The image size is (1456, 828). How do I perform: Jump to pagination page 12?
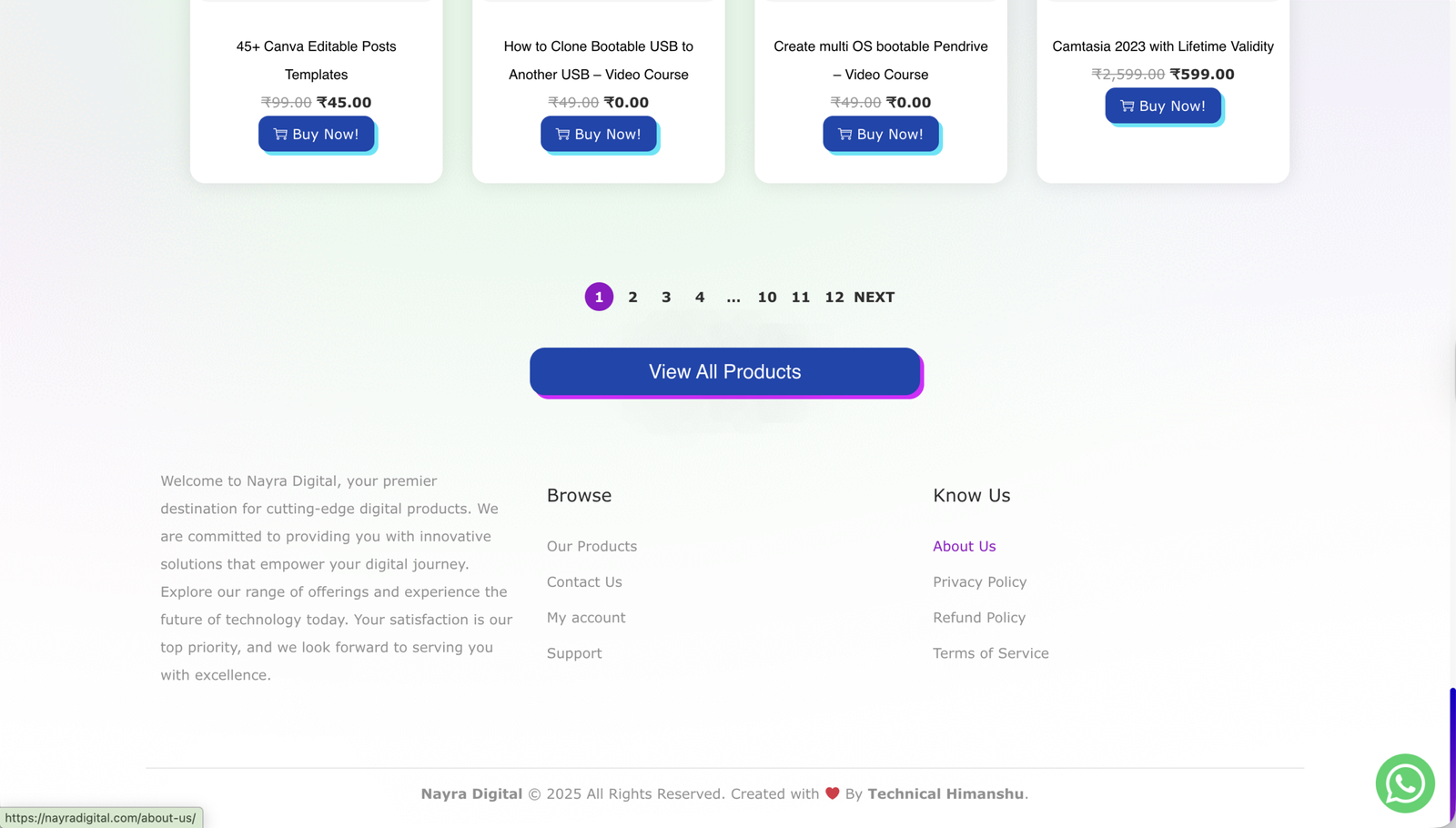click(834, 298)
